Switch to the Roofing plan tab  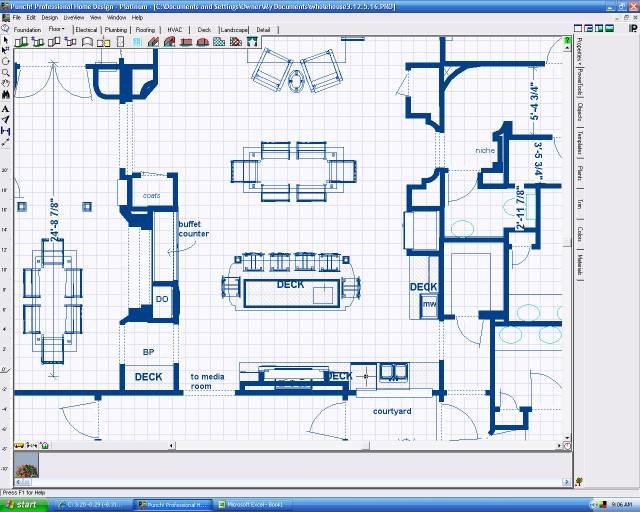click(x=145, y=30)
